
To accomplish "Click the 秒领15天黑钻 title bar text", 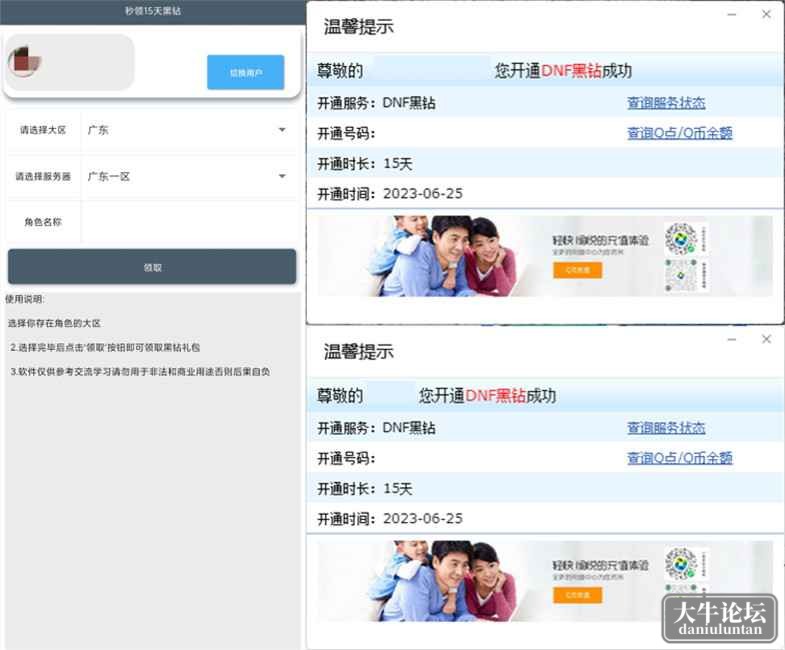I will click(153, 11).
